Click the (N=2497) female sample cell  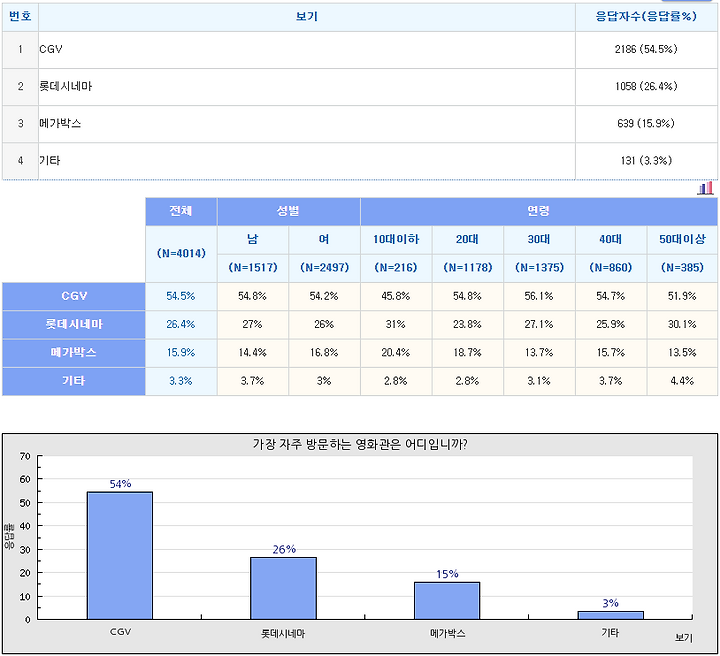[324, 268]
